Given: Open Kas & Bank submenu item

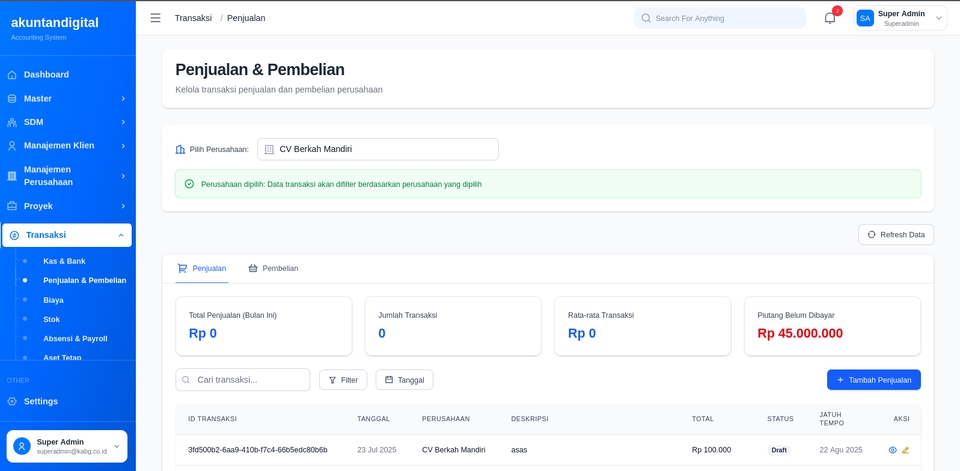Looking at the screenshot, I should (x=64, y=261).
